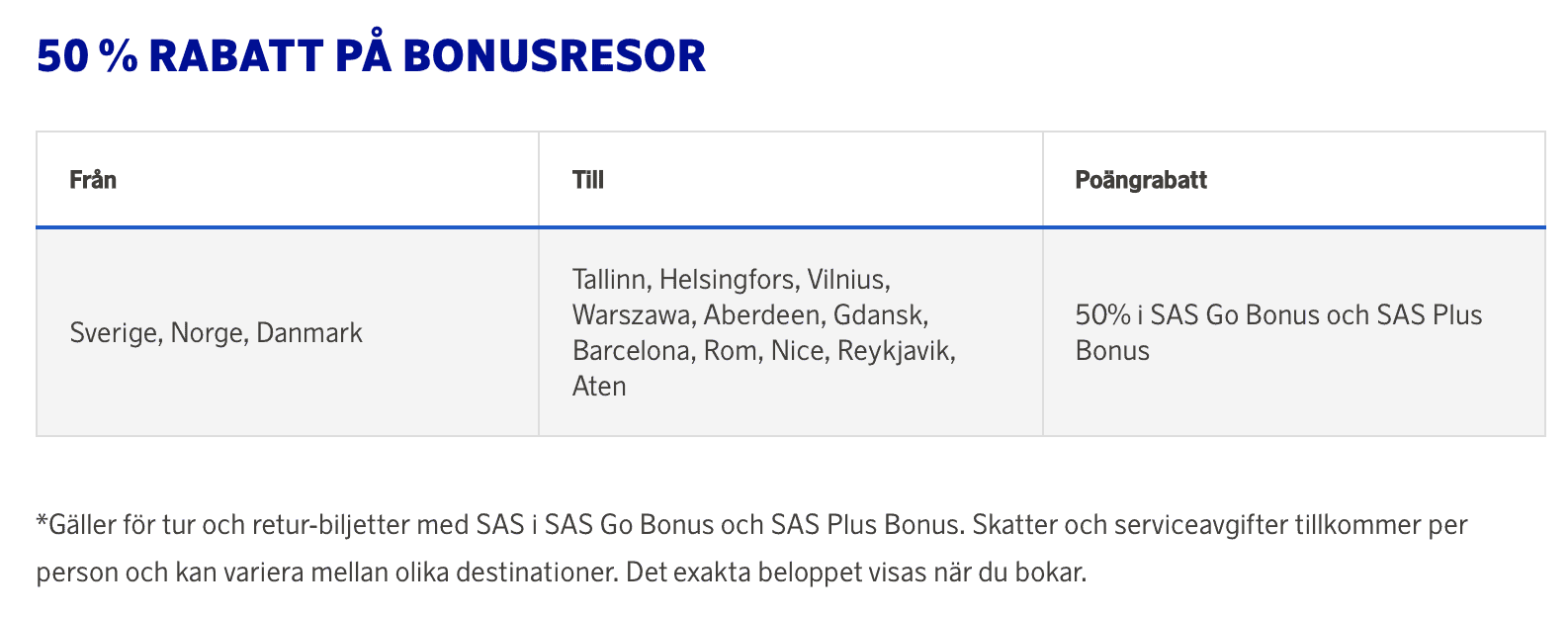
Task: Click the footnote starting with "*Gäller för tur"
Action: 752,548
